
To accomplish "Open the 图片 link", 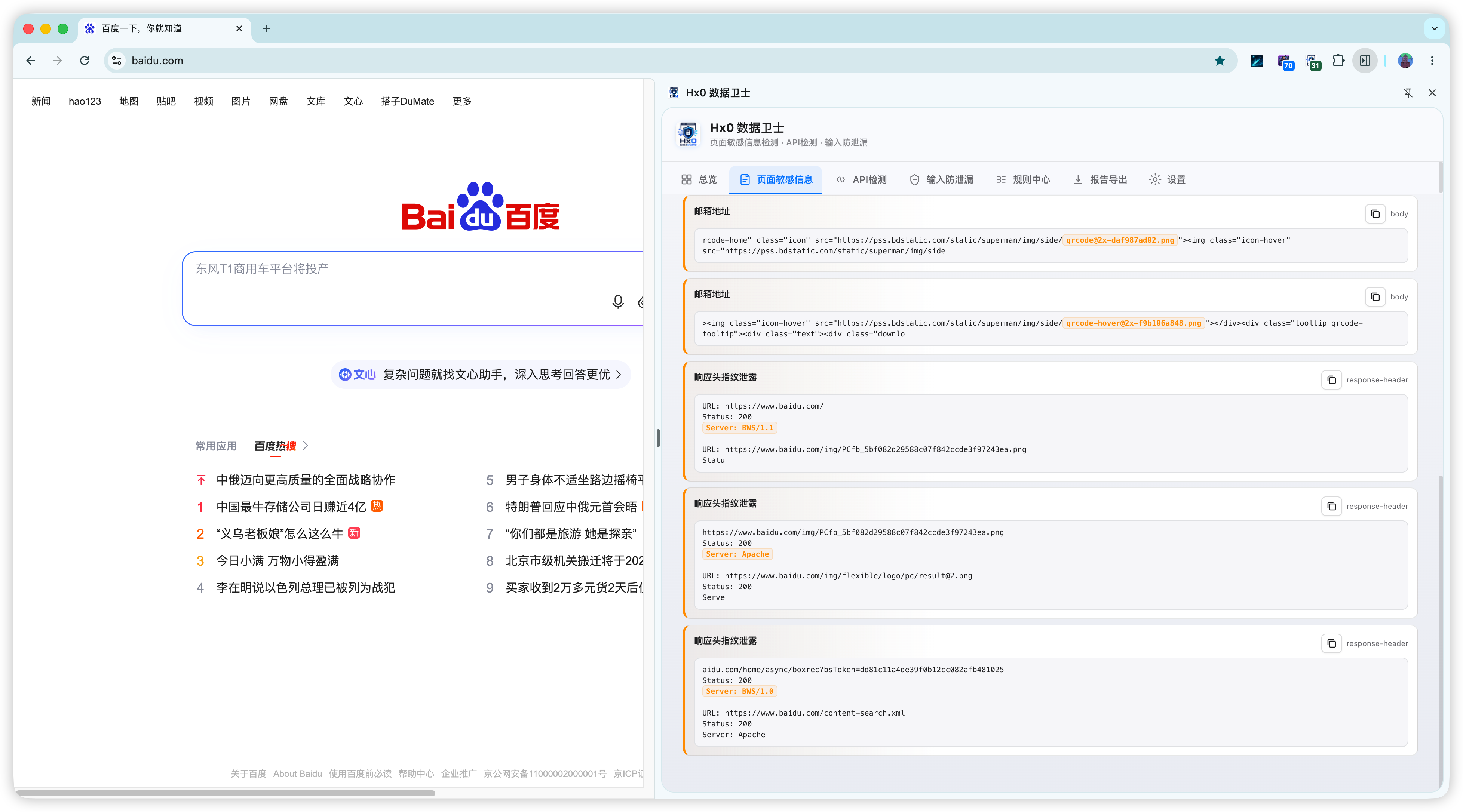I will [241, 101].
